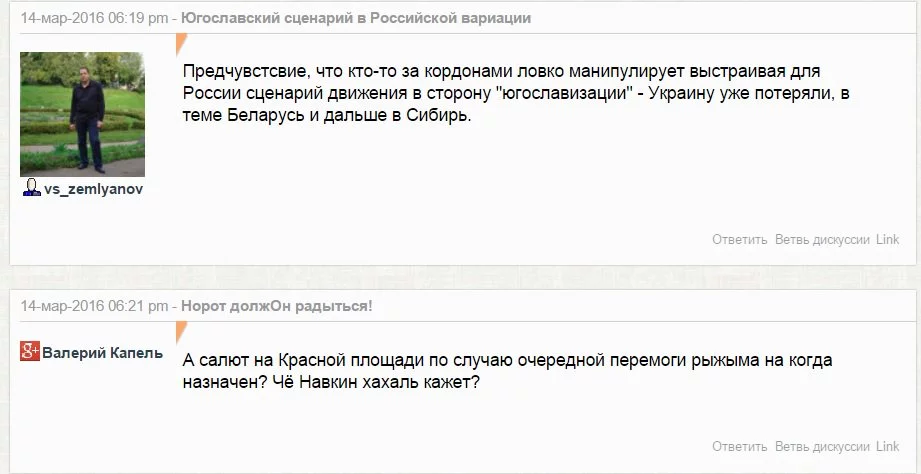
Task: Click orange corner marker in Валерий Капель's comment
Action: point(181,331)
